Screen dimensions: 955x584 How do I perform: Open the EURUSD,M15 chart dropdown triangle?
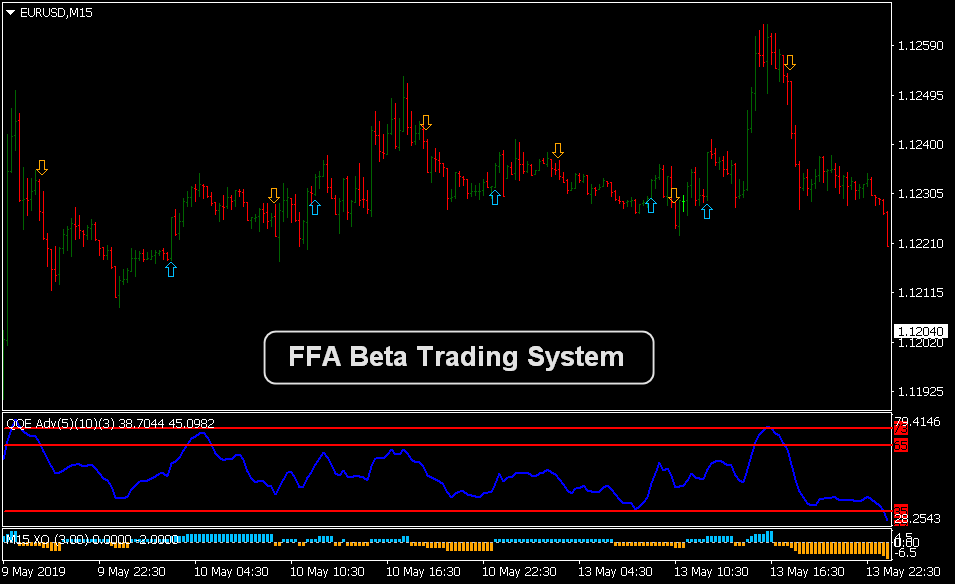(10, 13)
